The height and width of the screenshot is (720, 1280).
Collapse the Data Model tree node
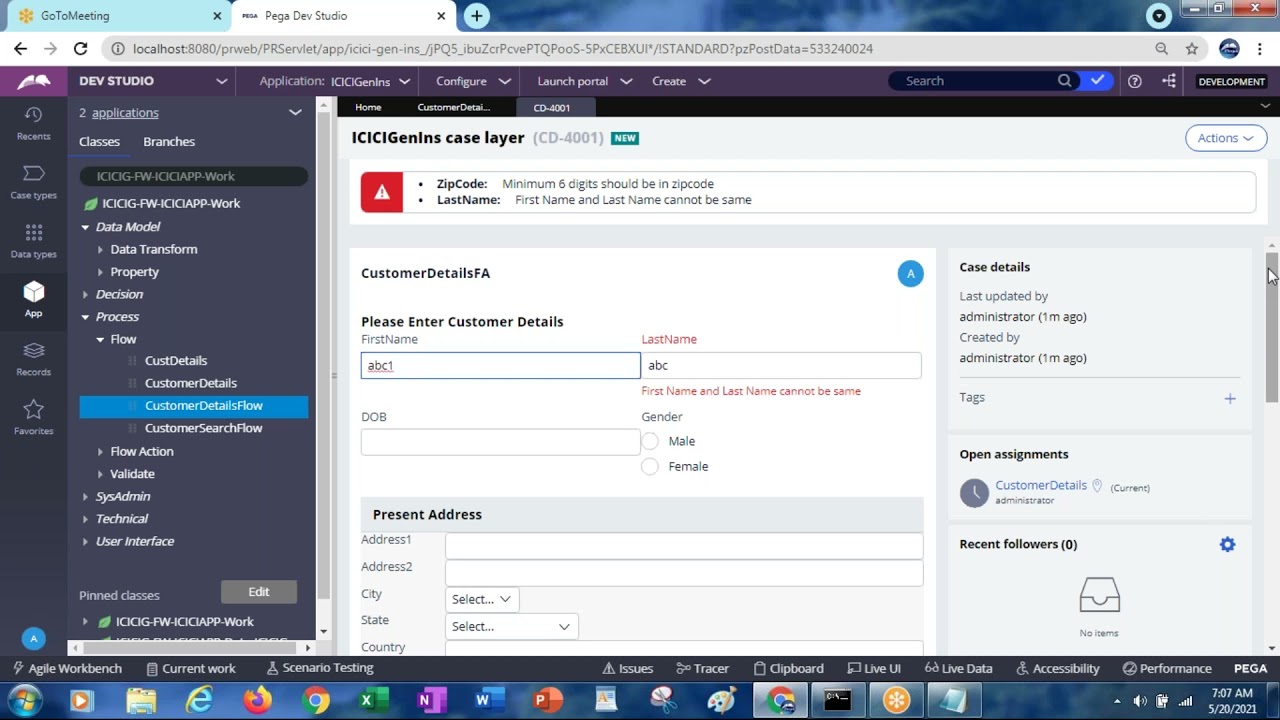tap(85, 227)
